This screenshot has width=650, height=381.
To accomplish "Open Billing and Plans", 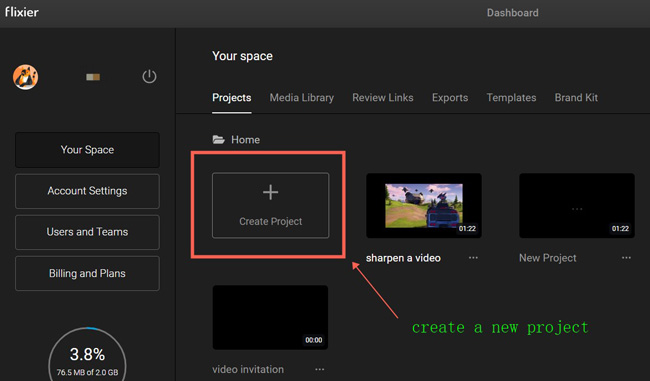I will 87,274.
